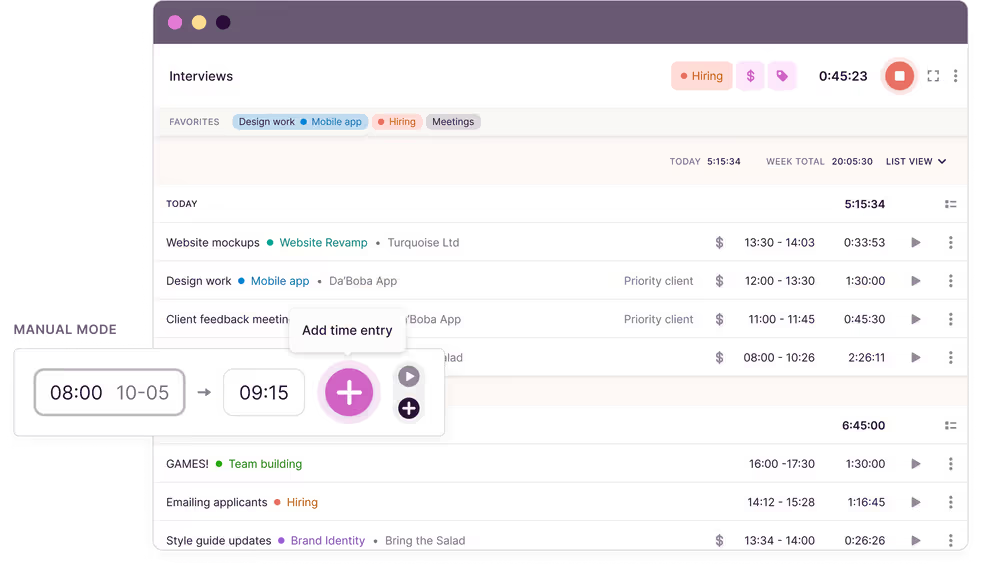Stop the running timer
Viewport: 984px width, 570px height.
pyautogui.click(x=899, y=76)
